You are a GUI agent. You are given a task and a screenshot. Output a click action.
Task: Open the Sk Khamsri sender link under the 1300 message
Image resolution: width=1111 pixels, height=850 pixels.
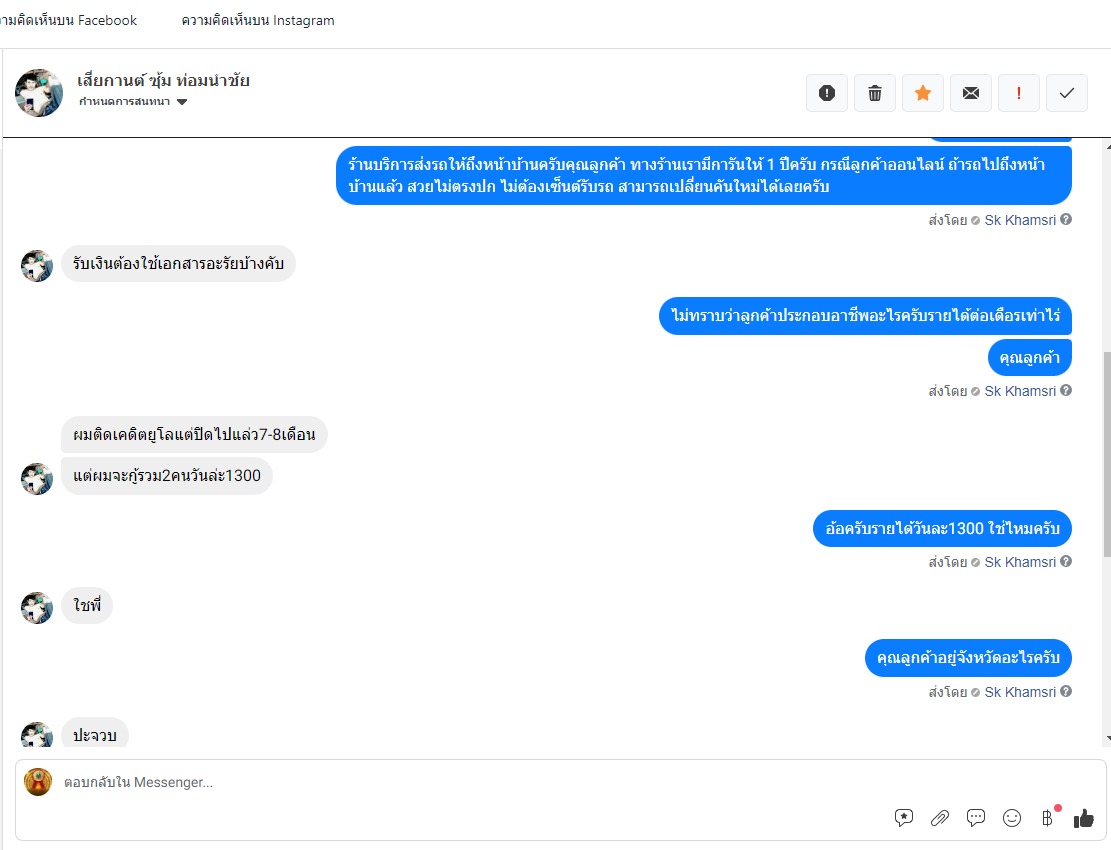1020,562
